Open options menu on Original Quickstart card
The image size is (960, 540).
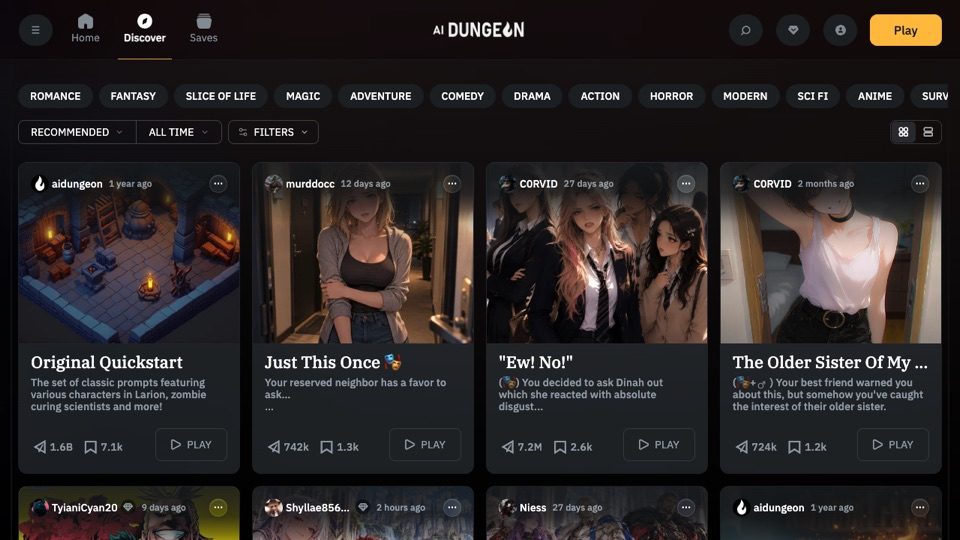(218, 184)
